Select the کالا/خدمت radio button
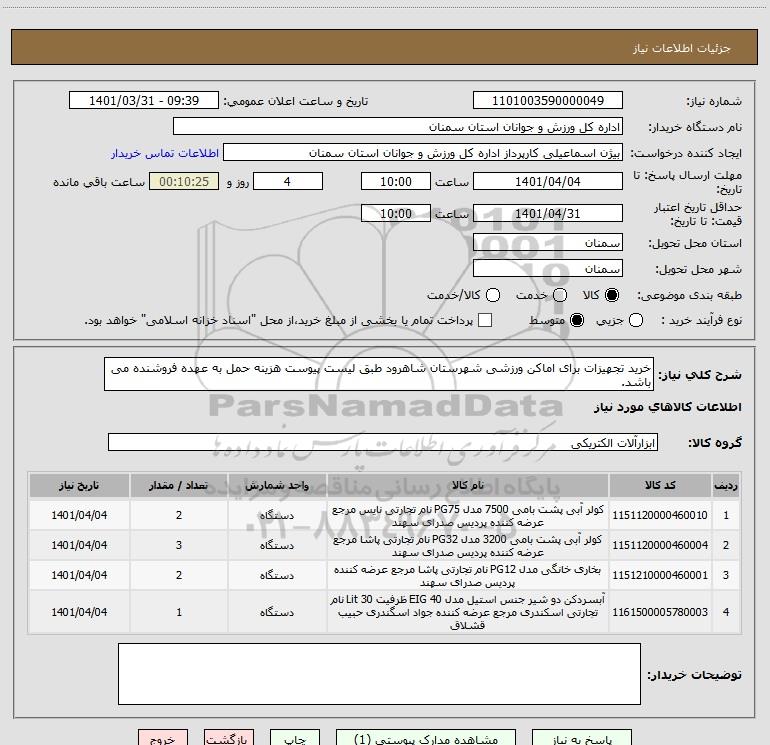 pyautogui.click(x=493, y=295)
